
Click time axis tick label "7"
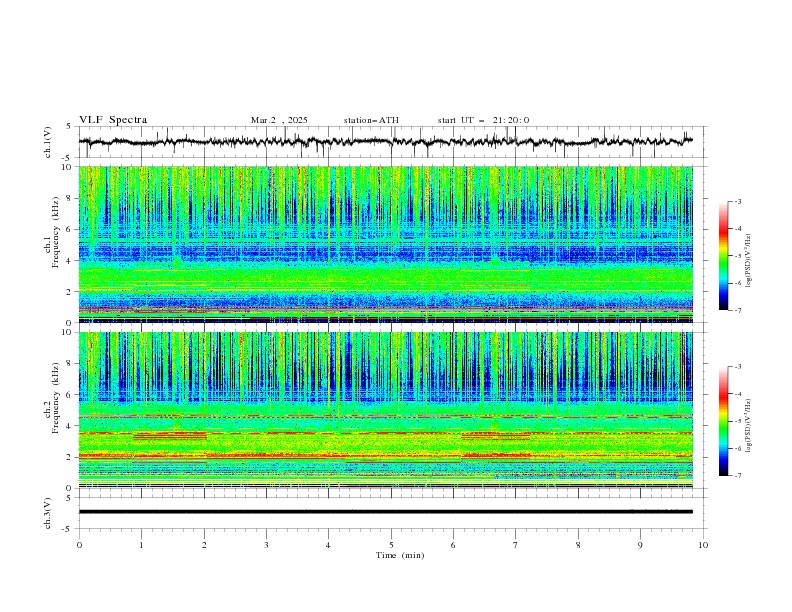516,545
